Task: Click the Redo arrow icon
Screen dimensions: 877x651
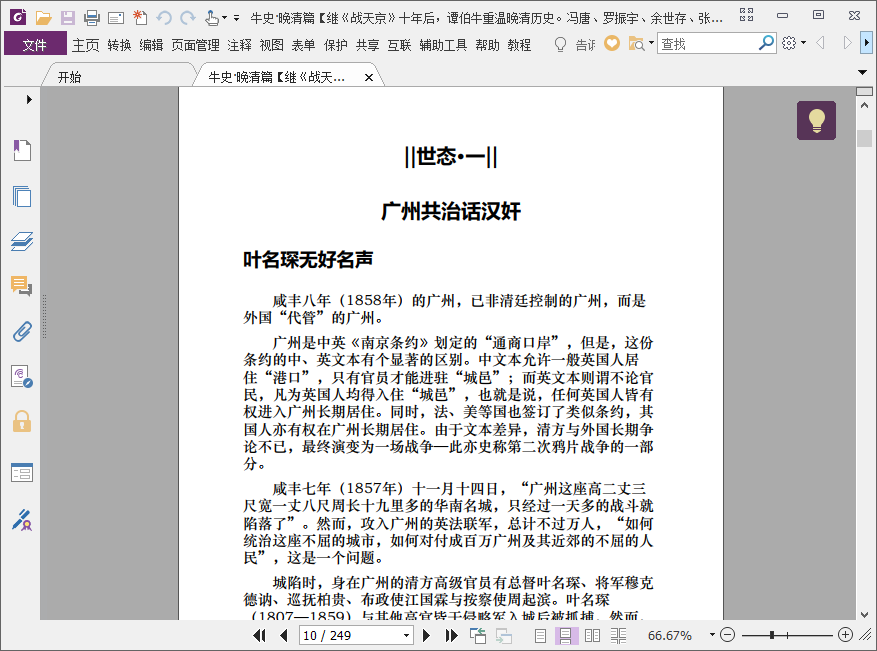Action: (x=188, y=18)
